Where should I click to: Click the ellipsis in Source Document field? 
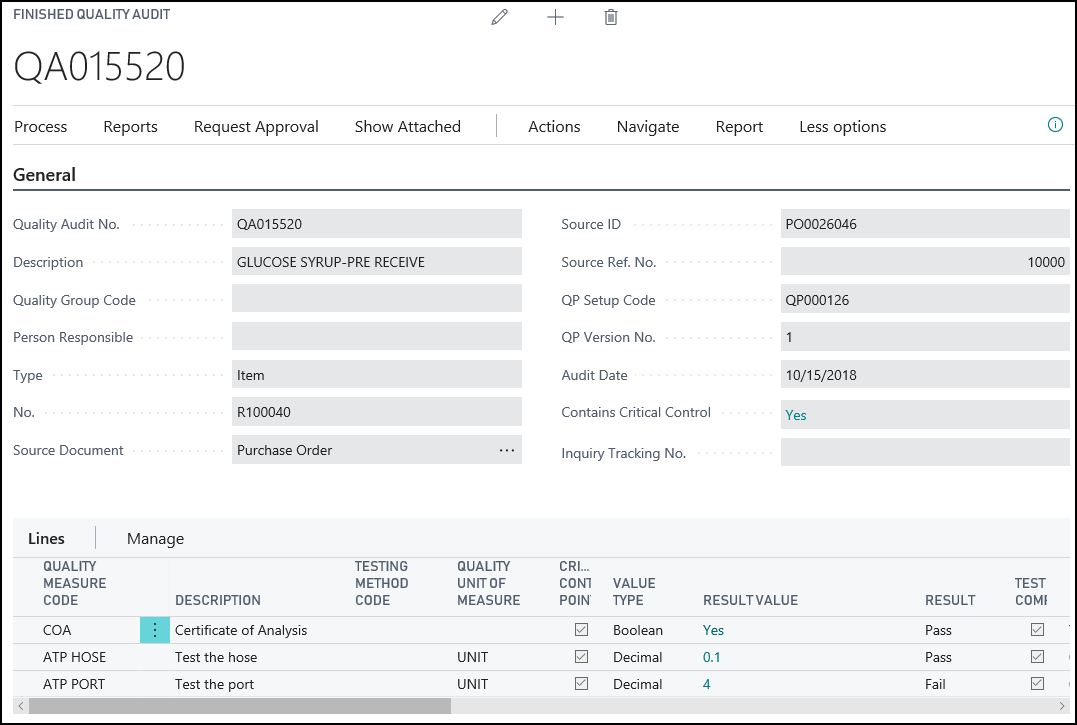(507, 450)
